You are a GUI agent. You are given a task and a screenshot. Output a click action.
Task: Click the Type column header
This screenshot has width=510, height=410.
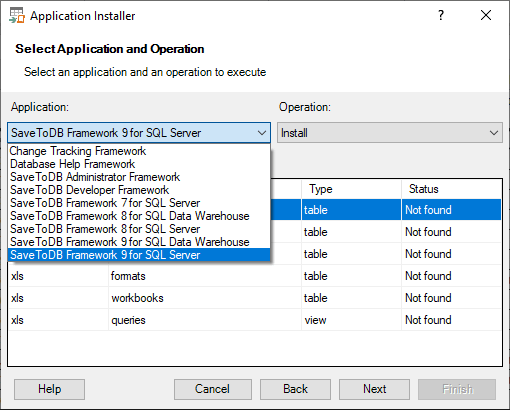coord(351,189)
